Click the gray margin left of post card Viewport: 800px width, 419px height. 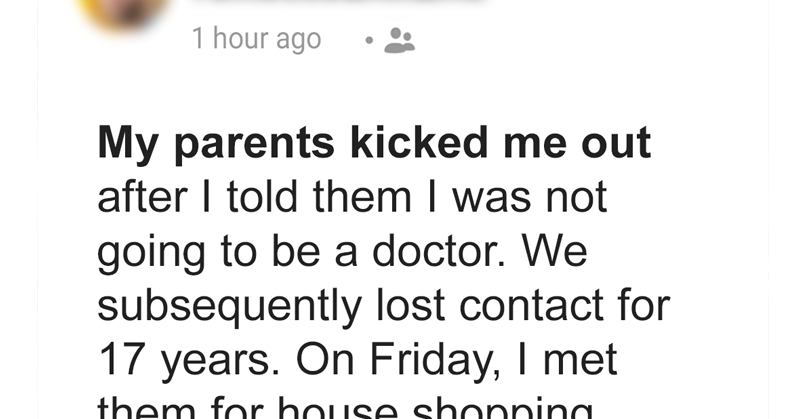[18, 209]
